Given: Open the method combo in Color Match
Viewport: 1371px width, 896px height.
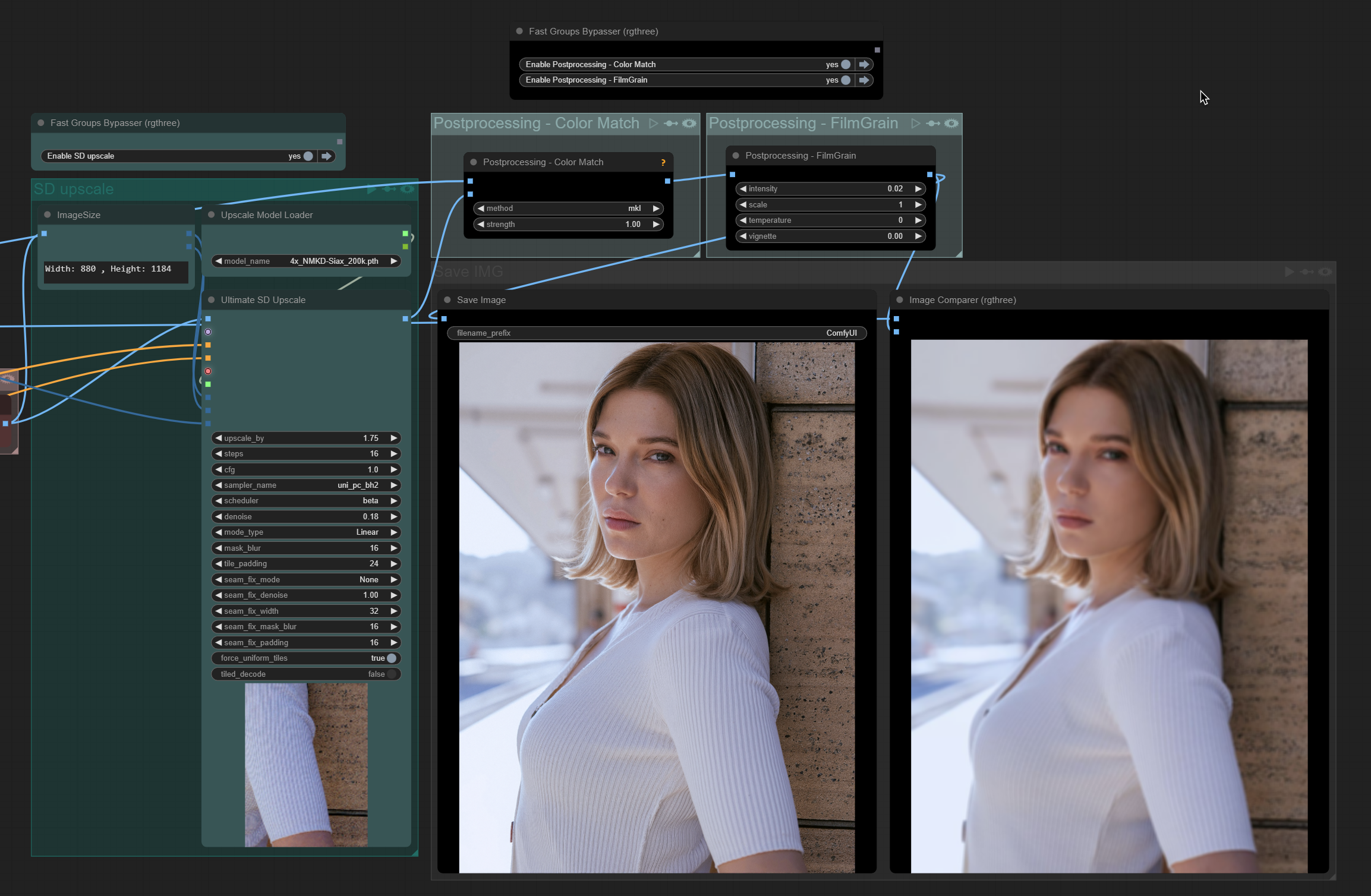Looking at the screenshot, I should pos(568,208).
